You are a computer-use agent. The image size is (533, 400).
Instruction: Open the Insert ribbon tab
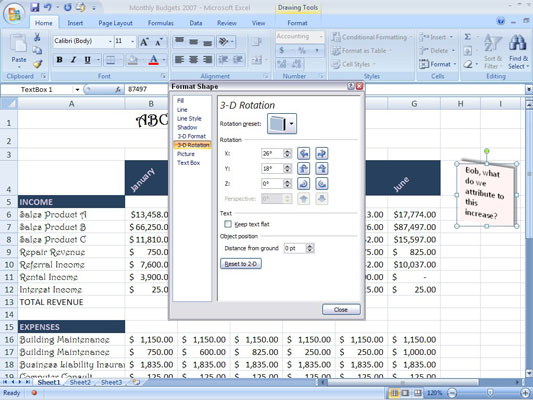(75, 23)
